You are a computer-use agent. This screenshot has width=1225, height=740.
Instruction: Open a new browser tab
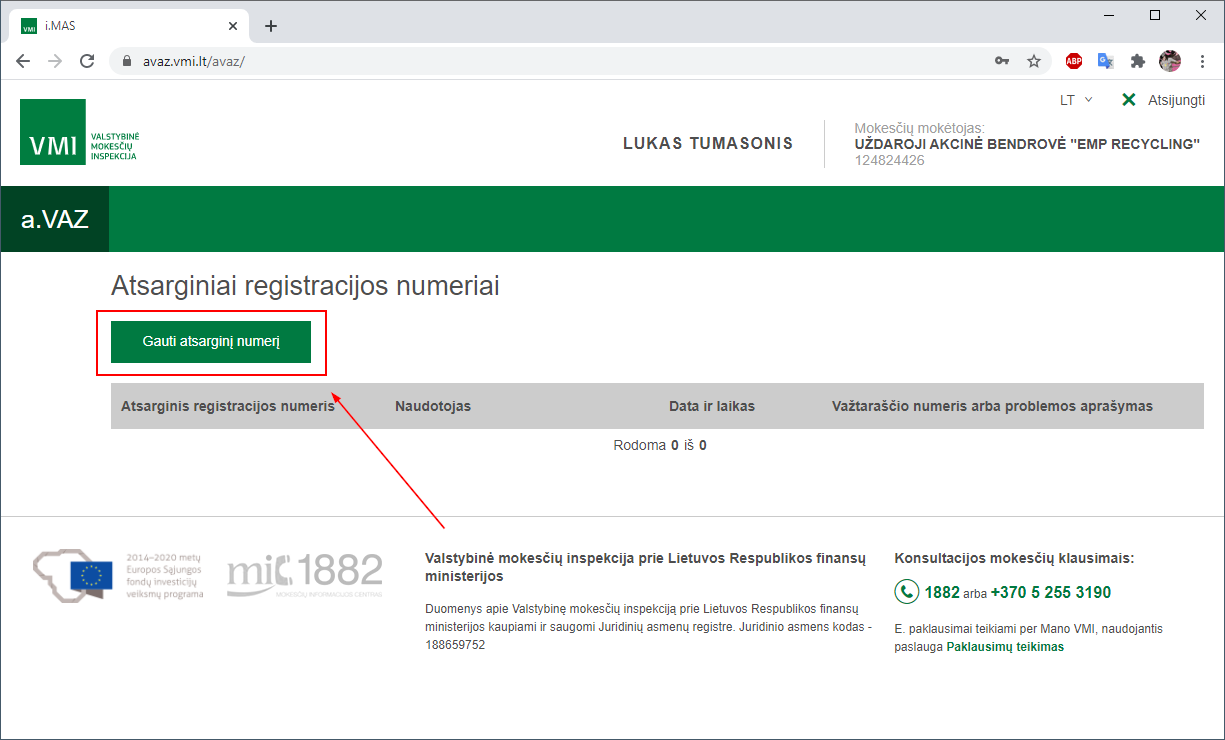click(x=270, y=26)
